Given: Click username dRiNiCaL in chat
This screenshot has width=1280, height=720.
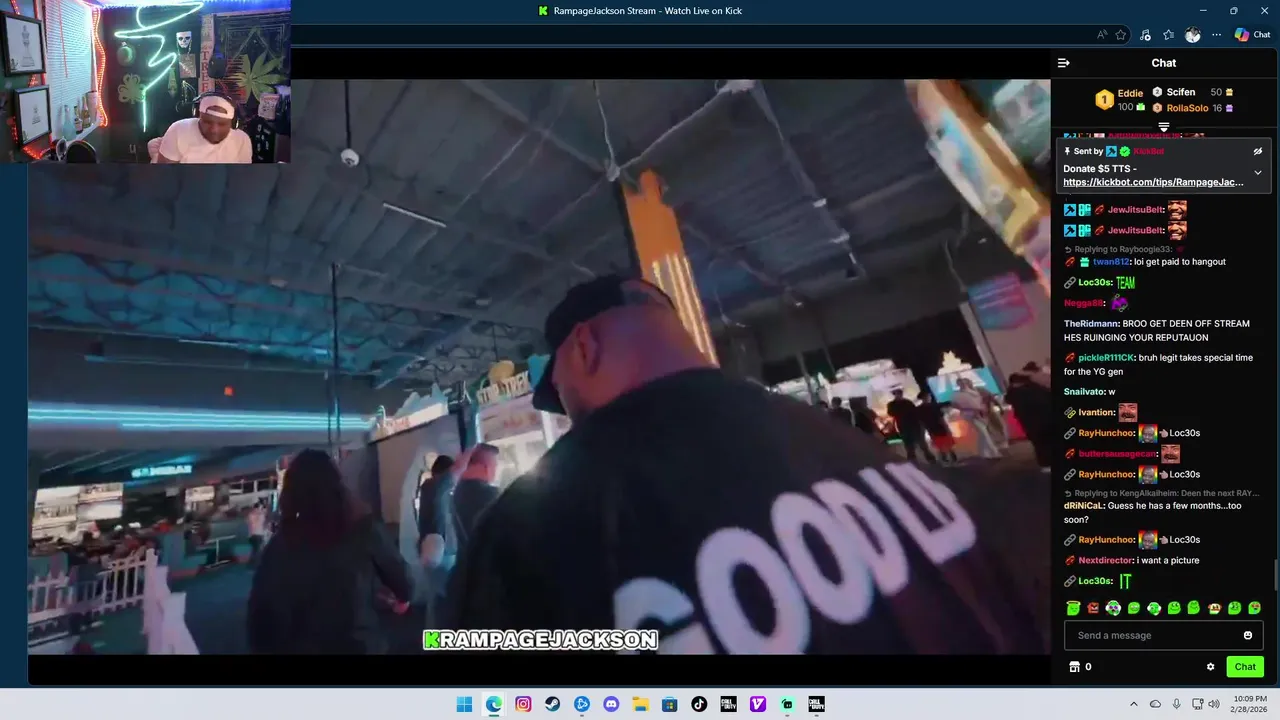Looking at the screenshot, I should click(1083, 506).
